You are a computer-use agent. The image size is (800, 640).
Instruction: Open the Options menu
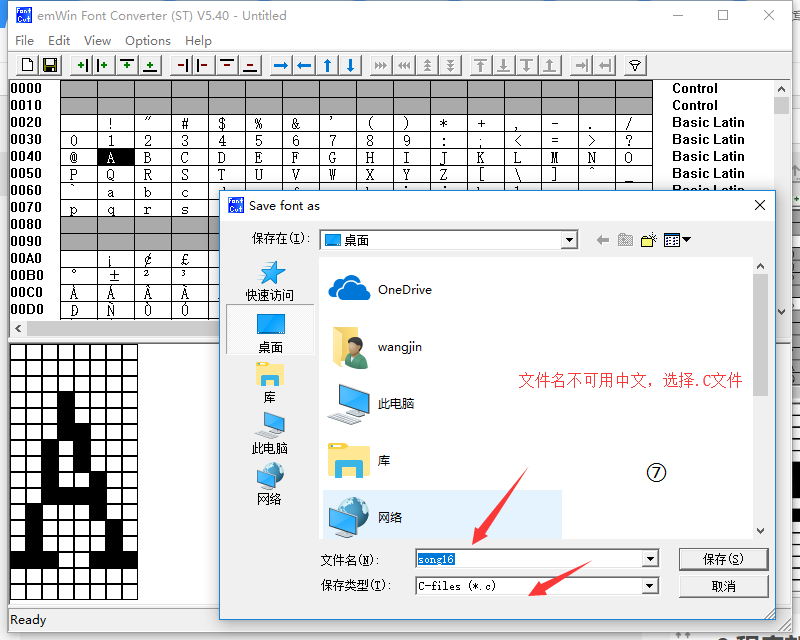pyautogui.click(x=147, y=41)
